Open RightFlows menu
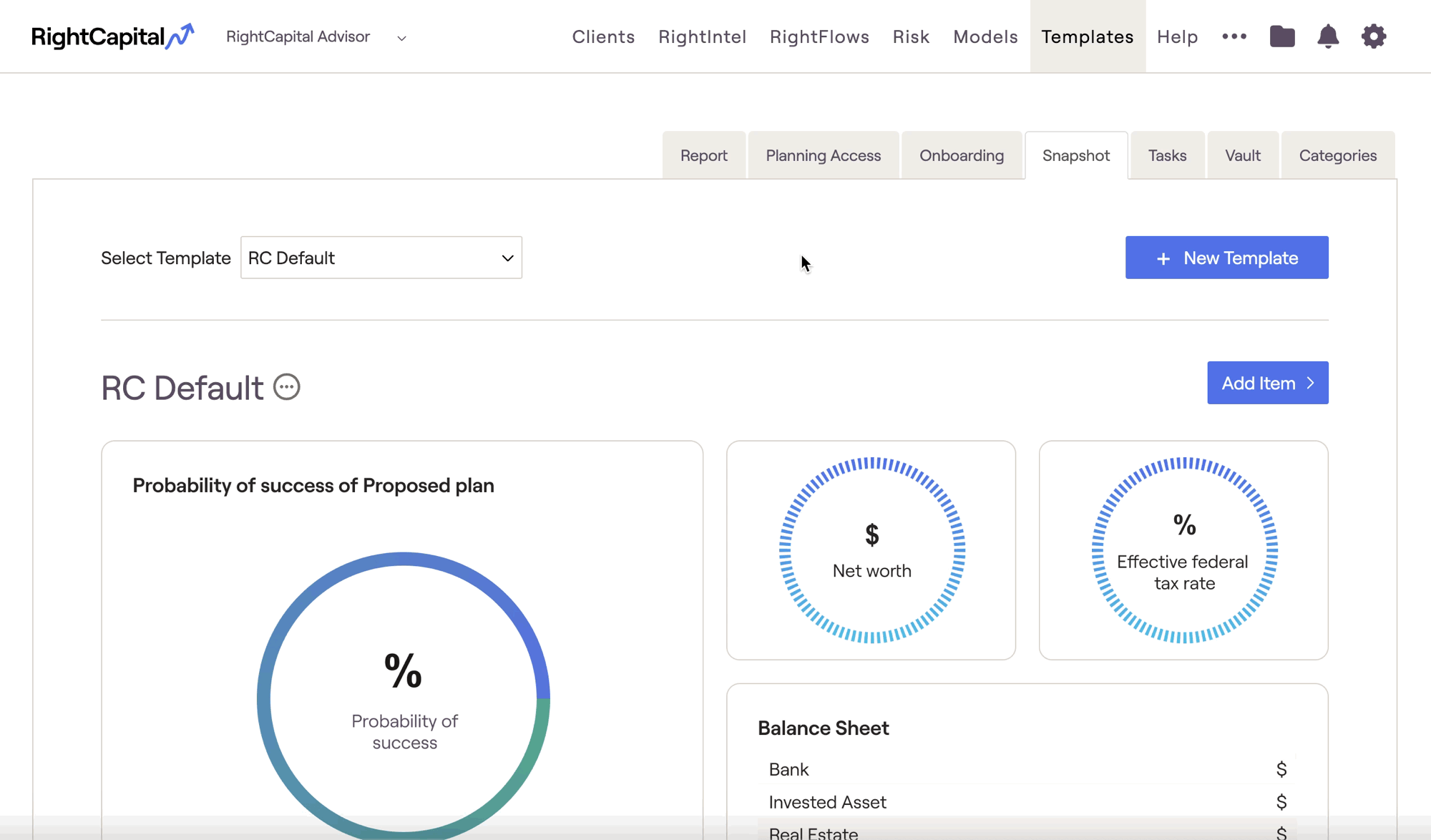Viewport: 1431px width, 840px height. (819, 36)
